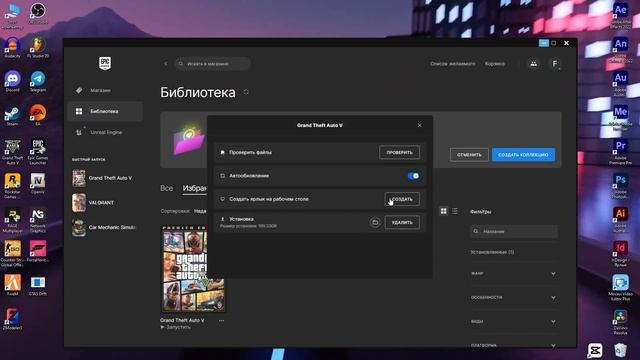Open ZModeler3 desktop shortcut
Image resolution: width=640 pixels, height=360 pixels.
point(12,319)
